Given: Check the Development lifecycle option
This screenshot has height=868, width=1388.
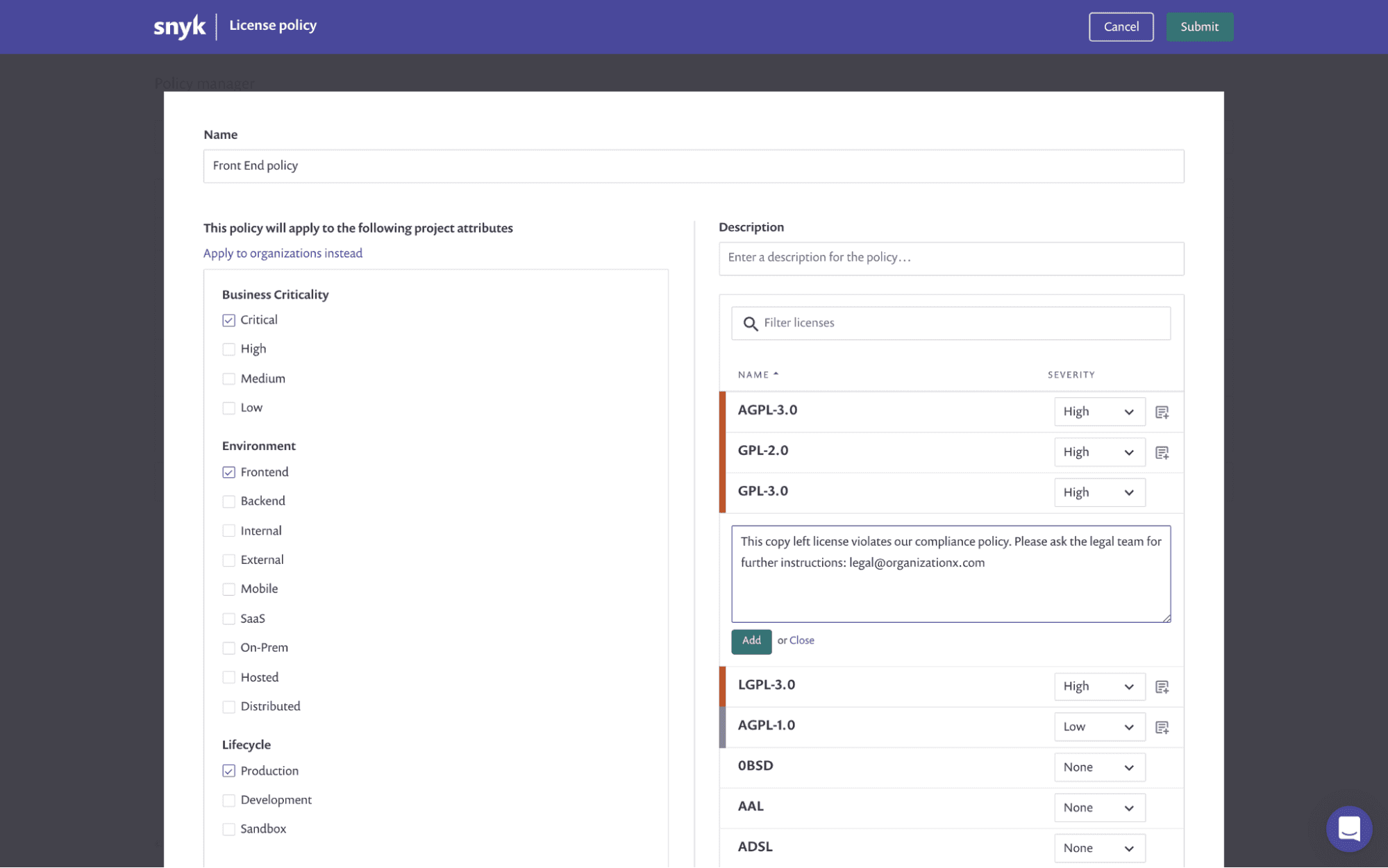Looking at the screenshot, I should click(228, 801).
